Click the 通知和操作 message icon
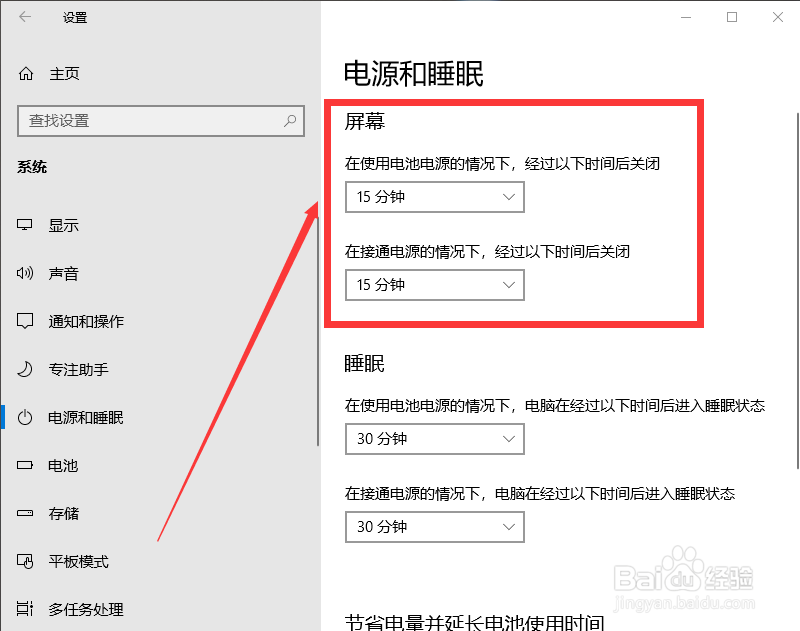800x631 pixels. click(x=24, y=321)
